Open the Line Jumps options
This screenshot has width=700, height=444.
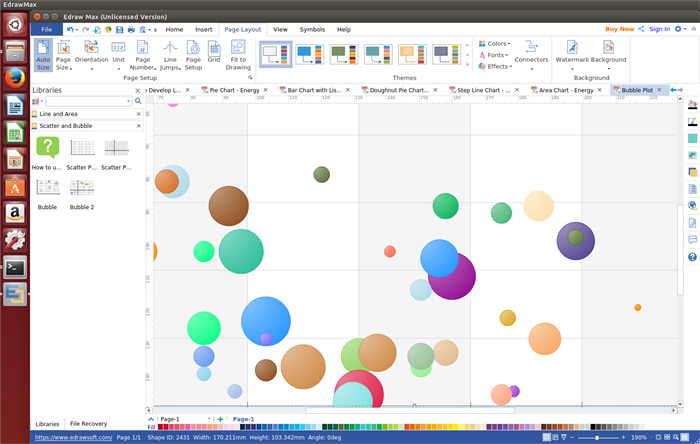(x=170, y=55)
